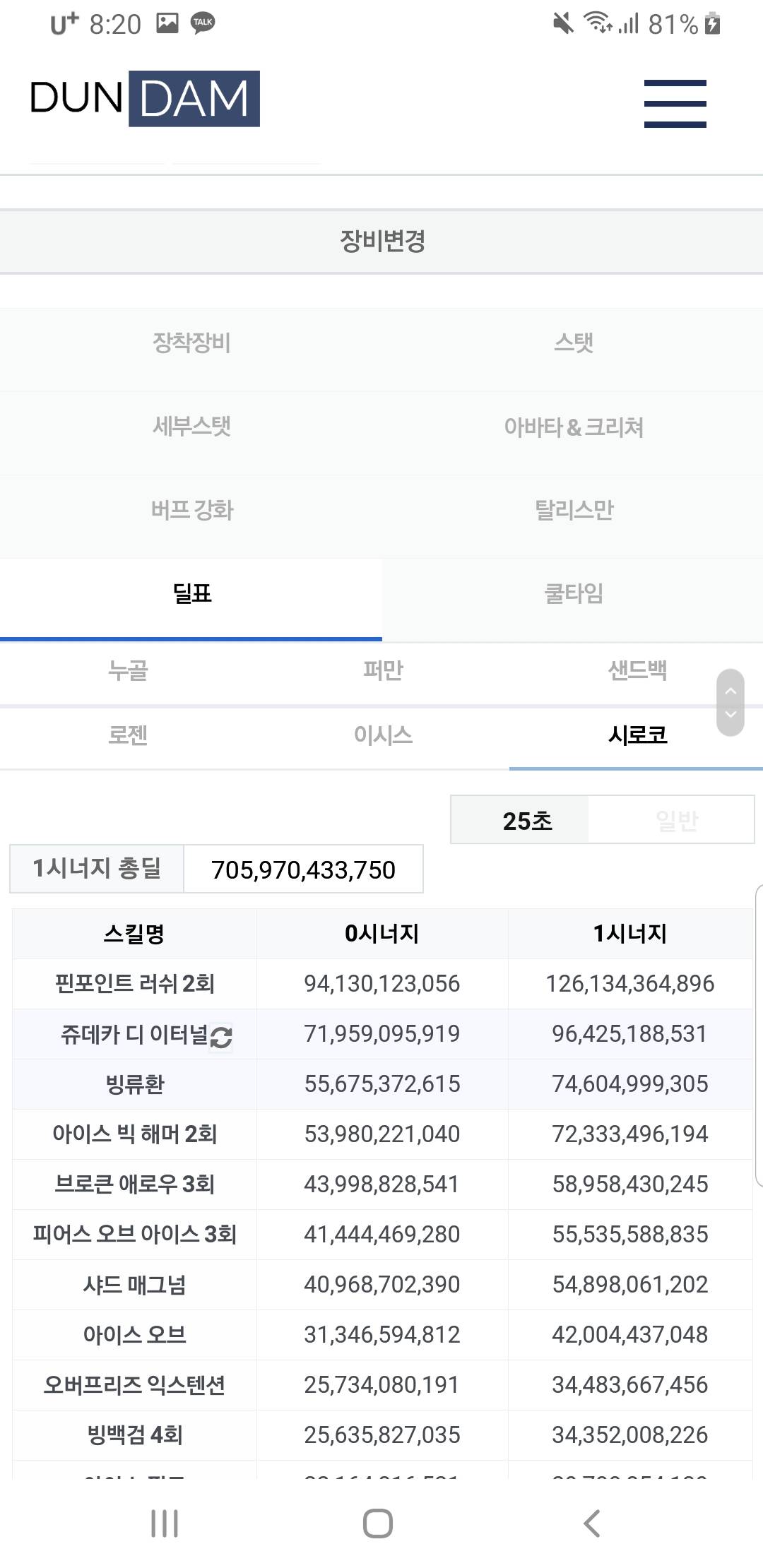Select the 쥬데카 디 이터널 skill name

134,1034
